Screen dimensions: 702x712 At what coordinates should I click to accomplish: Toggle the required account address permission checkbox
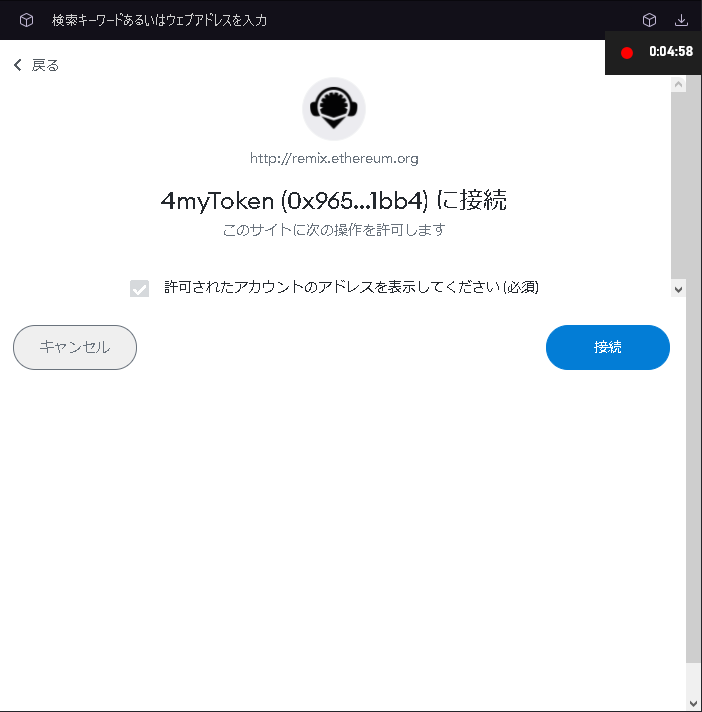click(139, 288)
